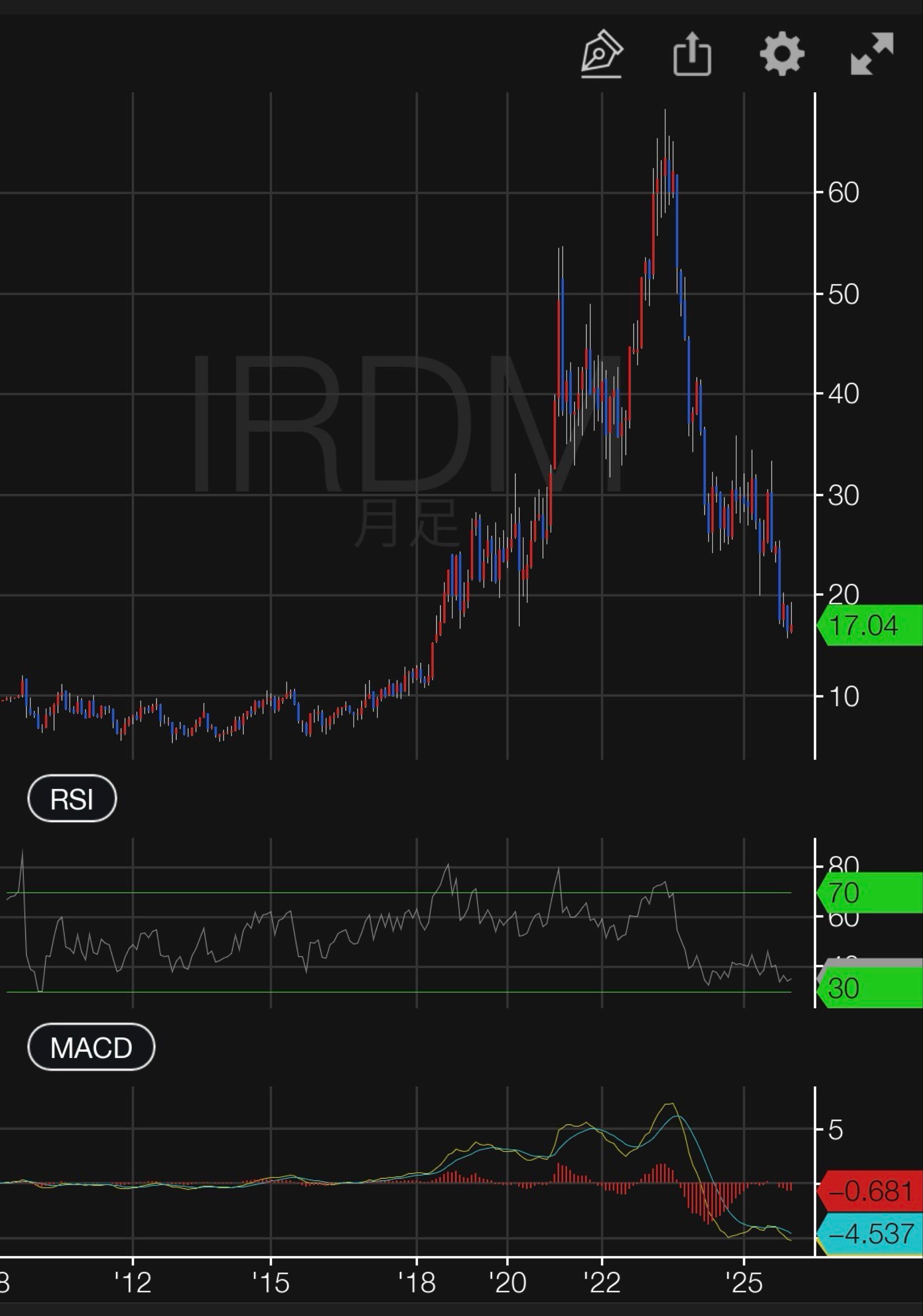923x1316 pixels.
Task: Tap the 60 price axis label
Action: (843, 193)
